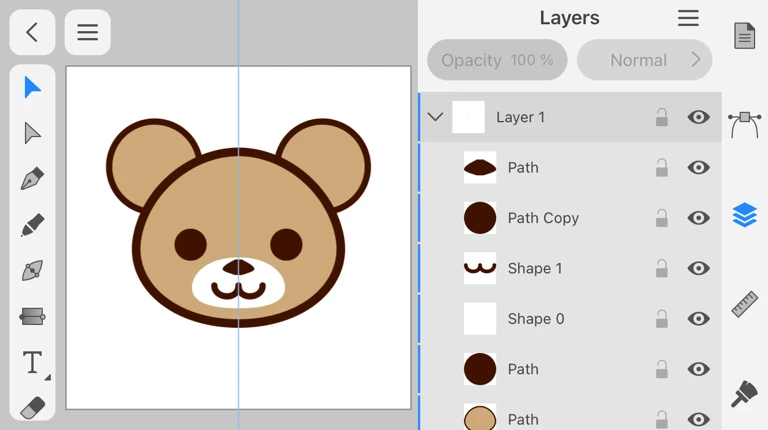
Task: Select the Direct Selection arrow tool
Action: point(32,134)
